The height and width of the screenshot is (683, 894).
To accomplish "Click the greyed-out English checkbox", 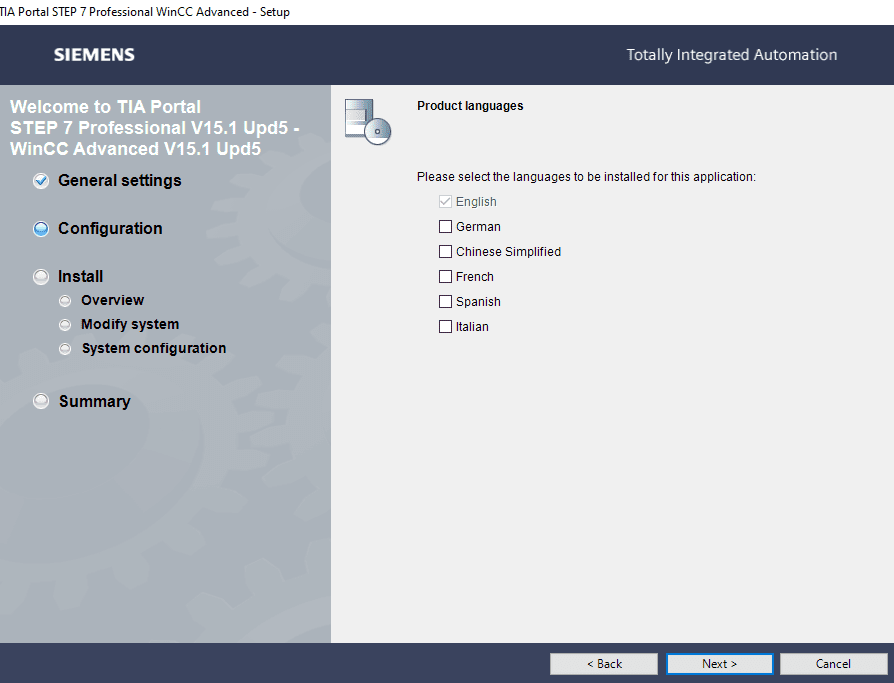I will pos(445,202).
